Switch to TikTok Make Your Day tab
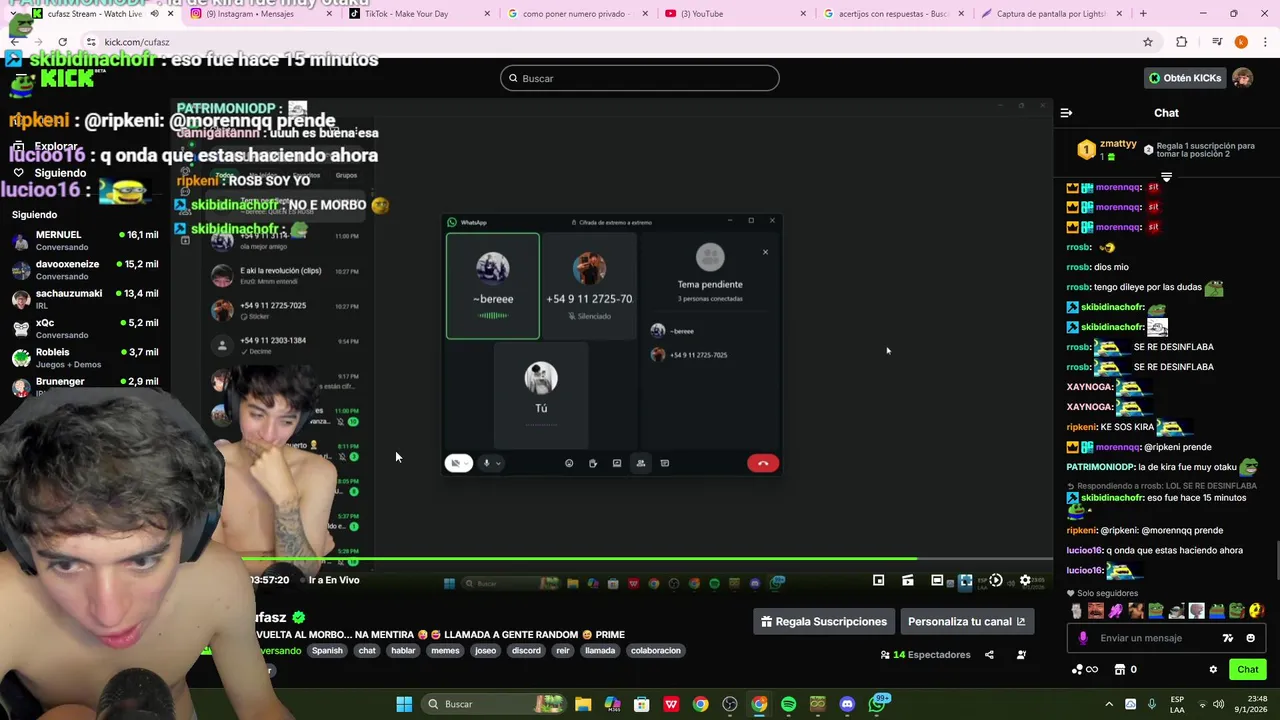The image size is (1280, 720). [418, 14]
